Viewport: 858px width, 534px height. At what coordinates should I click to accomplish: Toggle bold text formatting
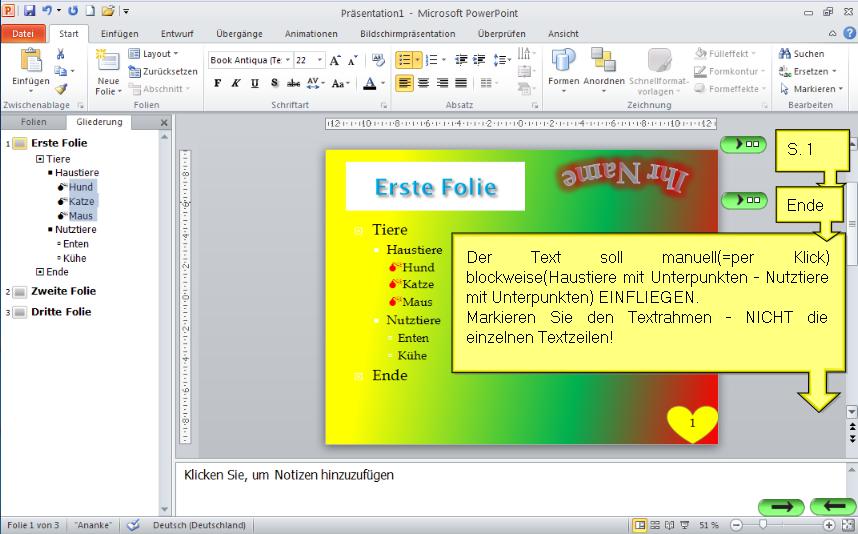[217, 84]
